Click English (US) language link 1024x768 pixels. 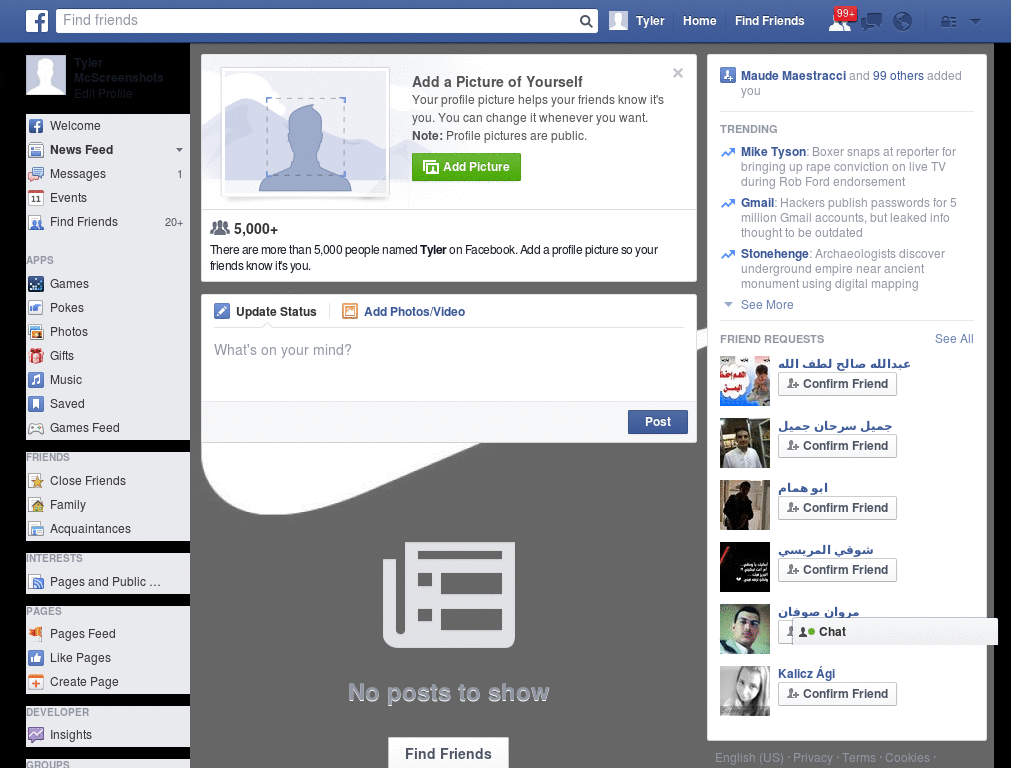tap(749, 758)
